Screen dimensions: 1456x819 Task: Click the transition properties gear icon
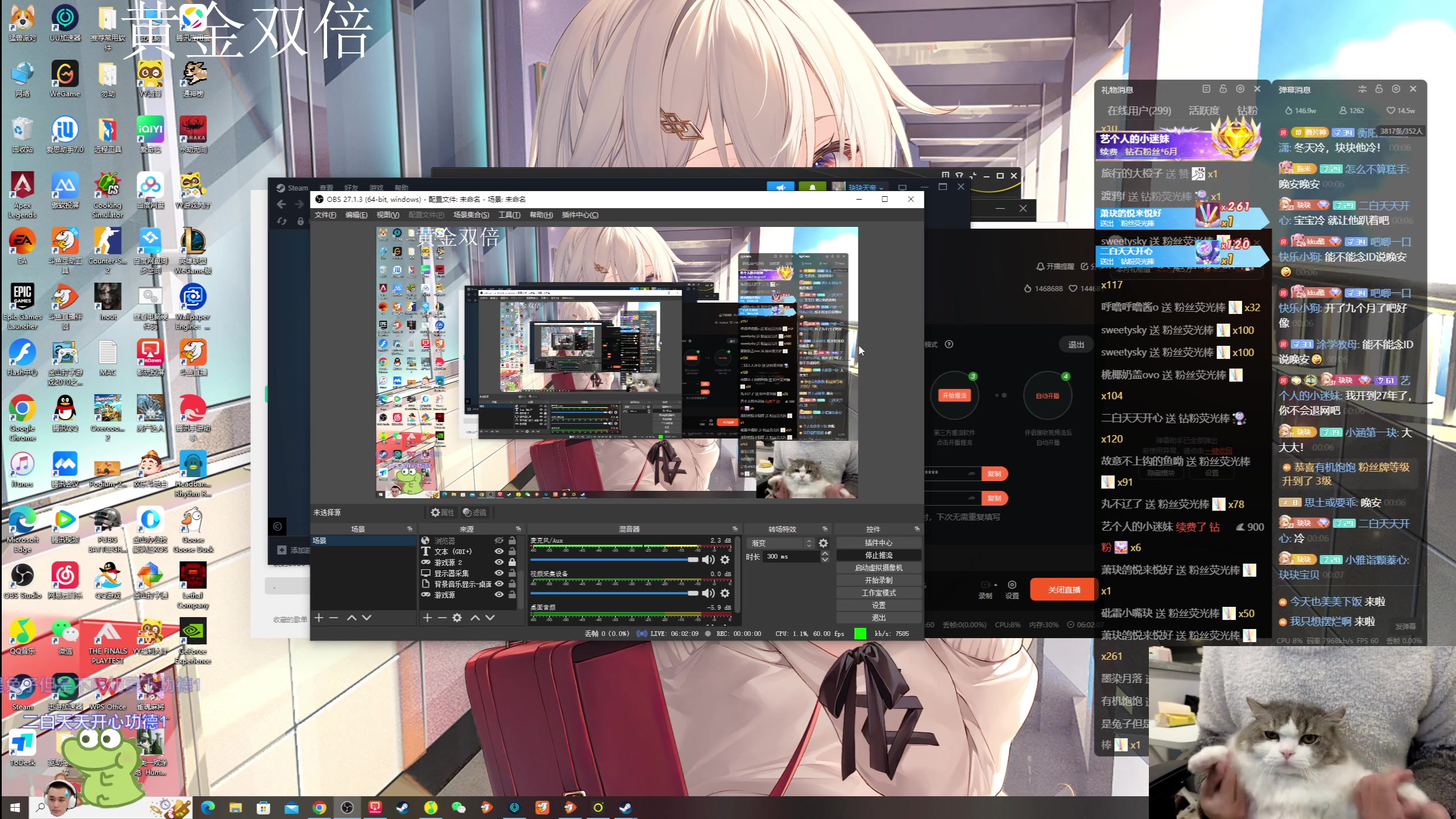tap(823, 543)
